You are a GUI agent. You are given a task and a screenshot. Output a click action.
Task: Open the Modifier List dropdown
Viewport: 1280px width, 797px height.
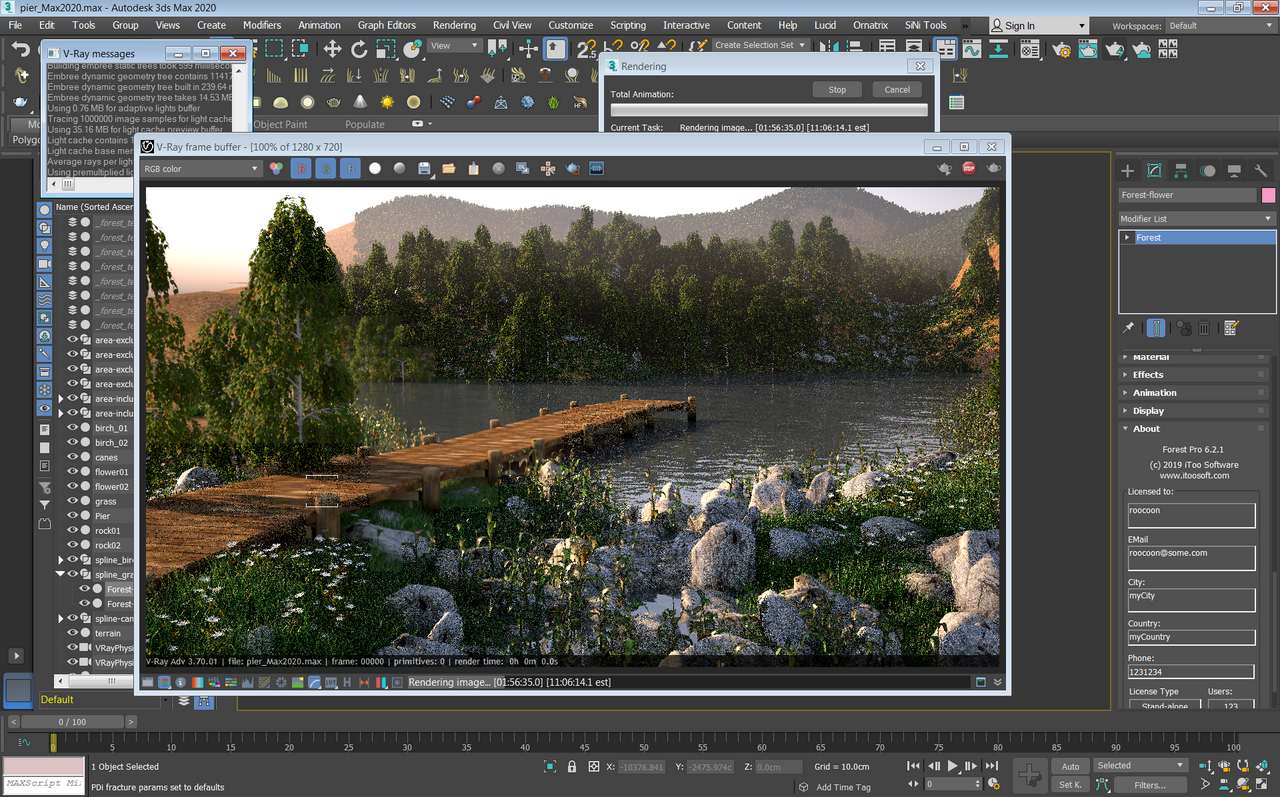(1267, 218)
